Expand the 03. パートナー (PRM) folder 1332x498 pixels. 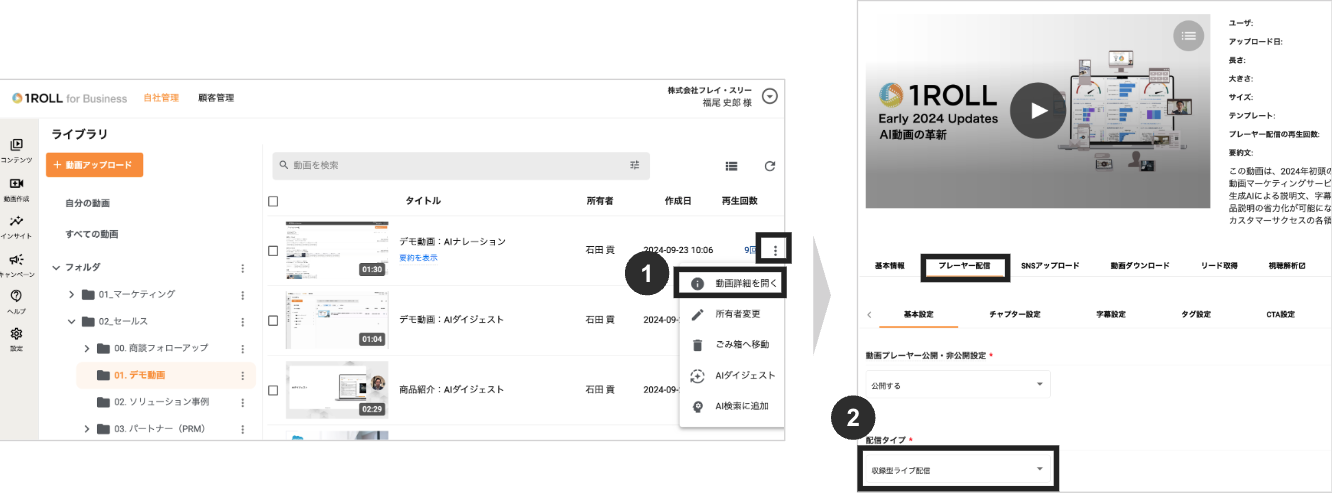point(87,429)
